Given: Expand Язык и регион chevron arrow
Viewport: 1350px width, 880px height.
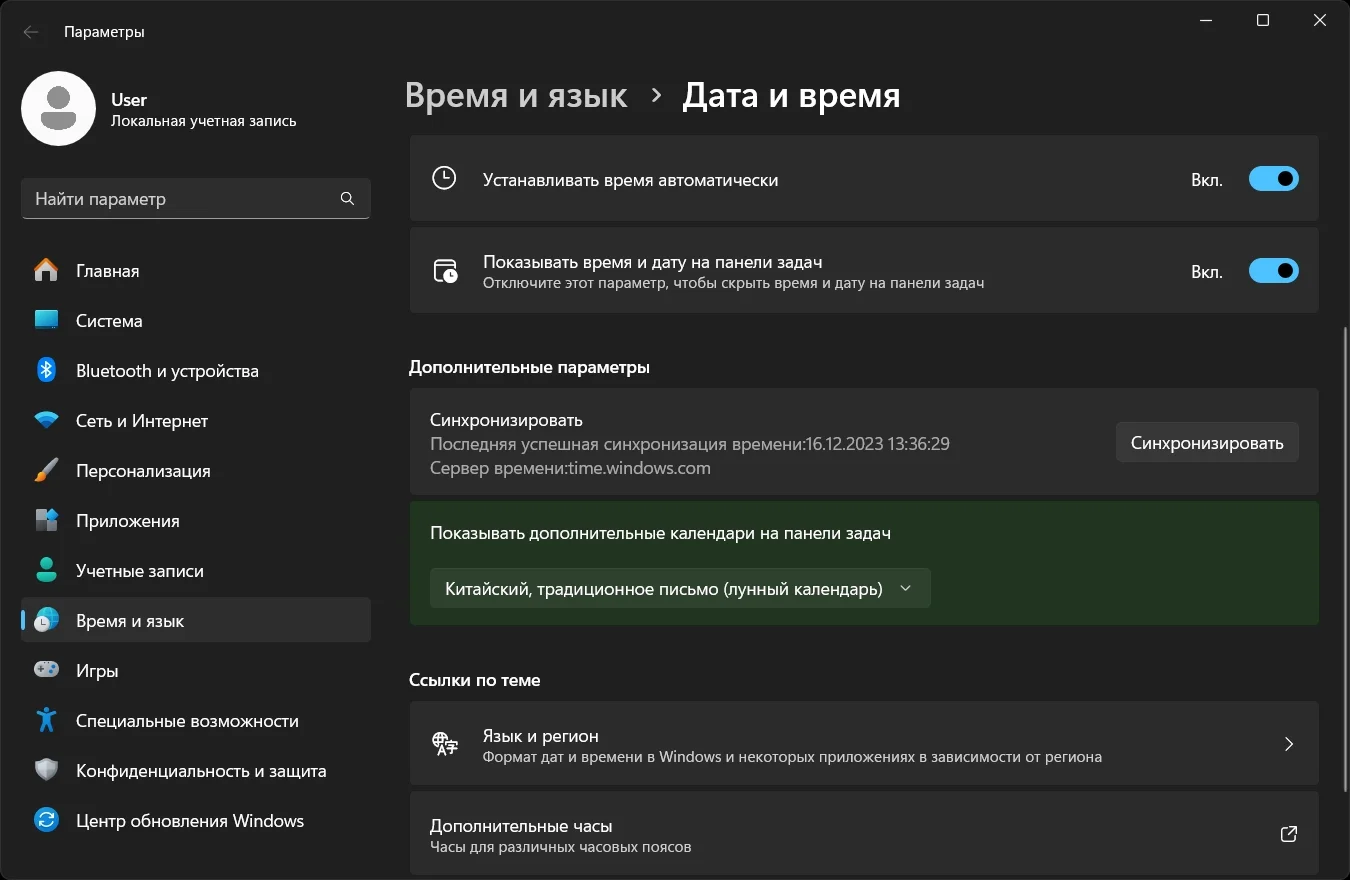Looking at the screenshot, I should tap(1289, 744).
